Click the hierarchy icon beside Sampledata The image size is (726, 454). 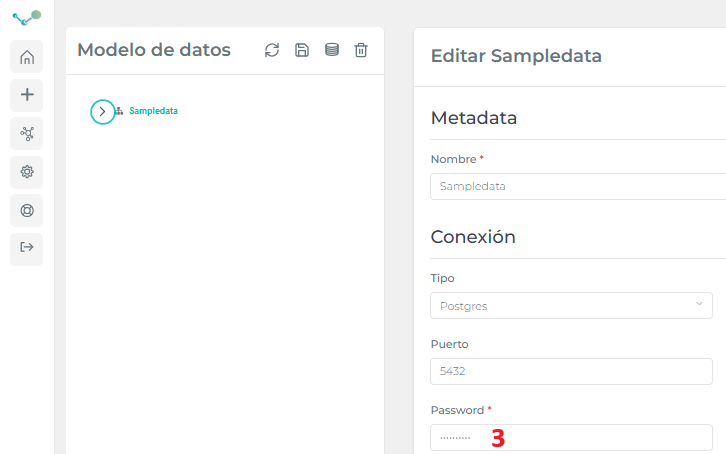(x=119, y=111)
